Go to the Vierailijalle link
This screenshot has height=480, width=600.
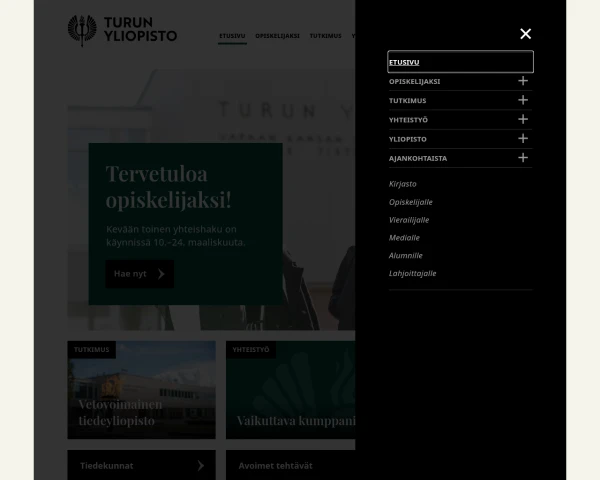[409, 220]
